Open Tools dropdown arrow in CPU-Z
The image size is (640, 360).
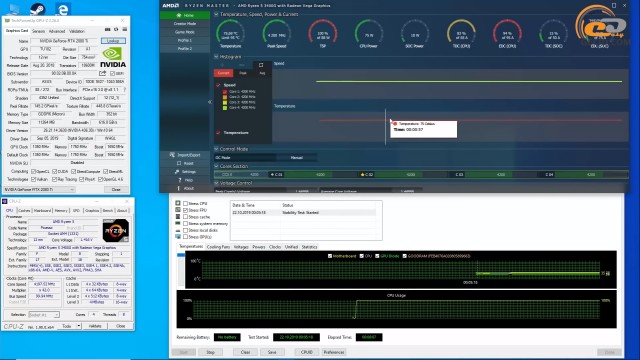(x=79, y=326)
